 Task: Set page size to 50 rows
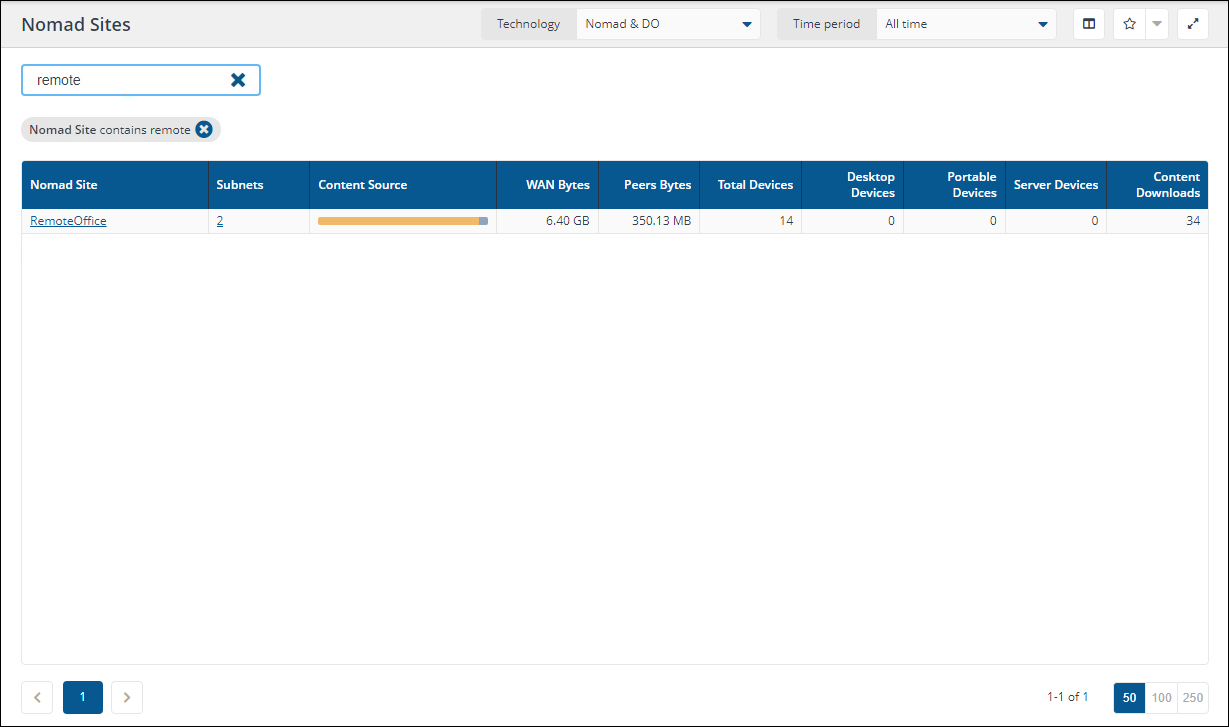tap(1129, 697)
